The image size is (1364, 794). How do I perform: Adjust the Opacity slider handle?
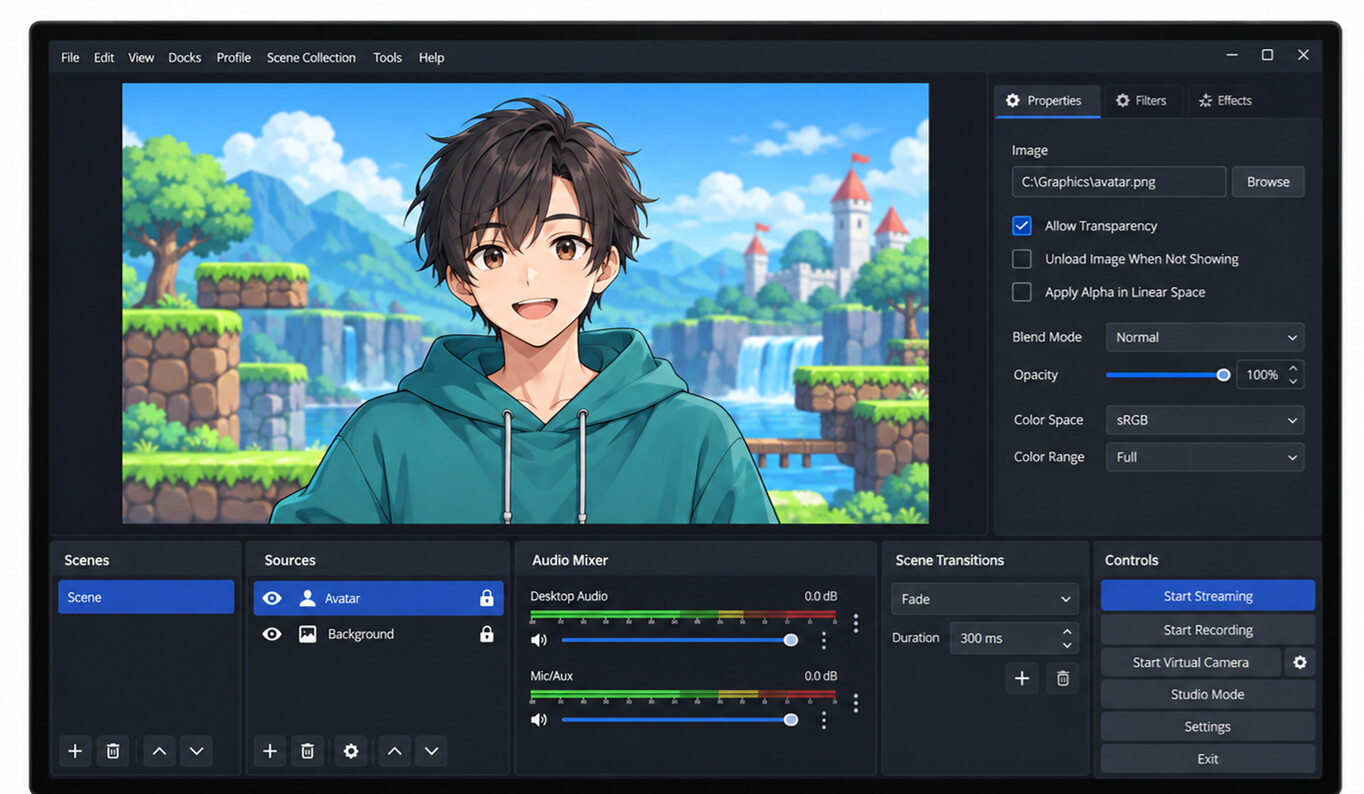tap(1223, 375)
